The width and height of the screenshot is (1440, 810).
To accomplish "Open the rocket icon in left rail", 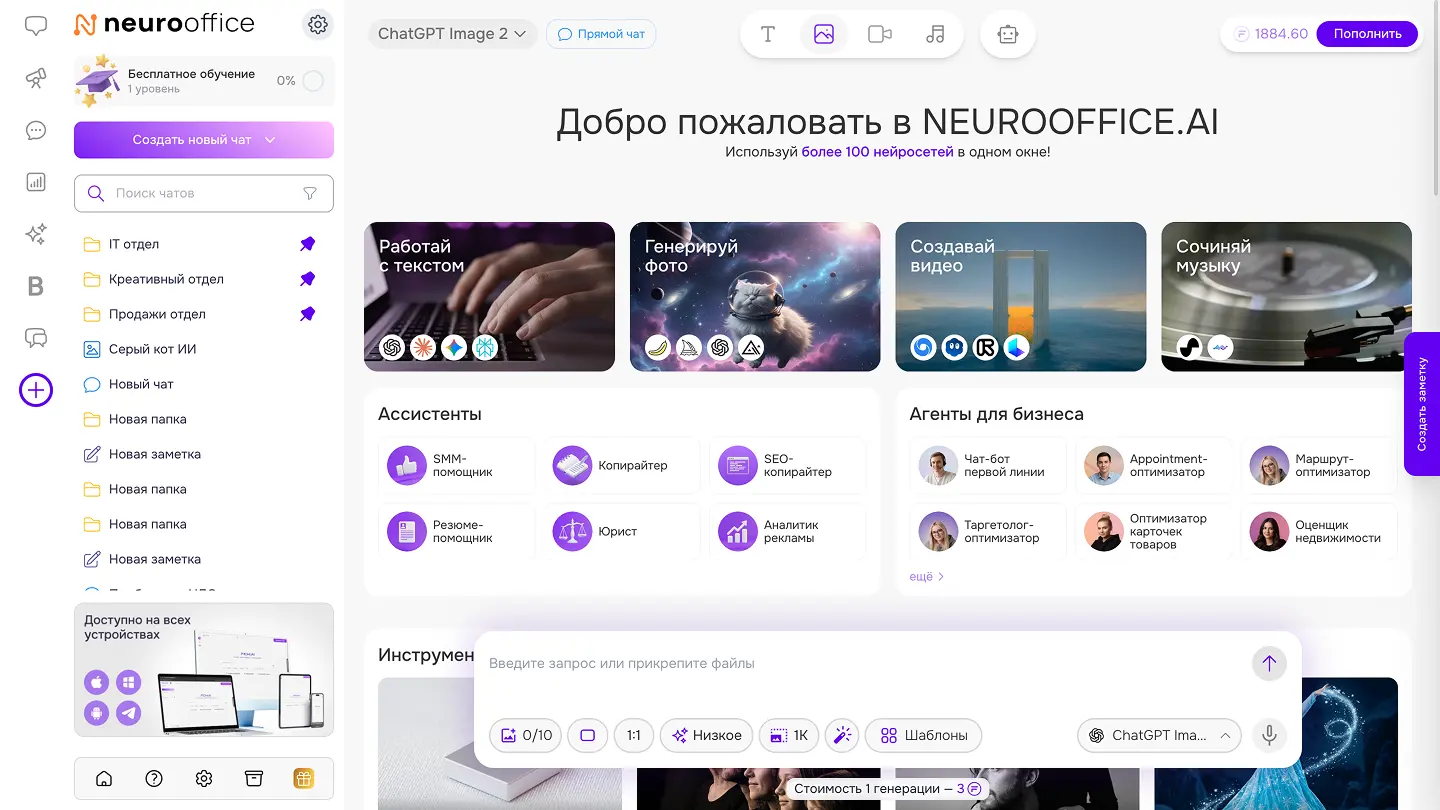I will tap(36, 79).
